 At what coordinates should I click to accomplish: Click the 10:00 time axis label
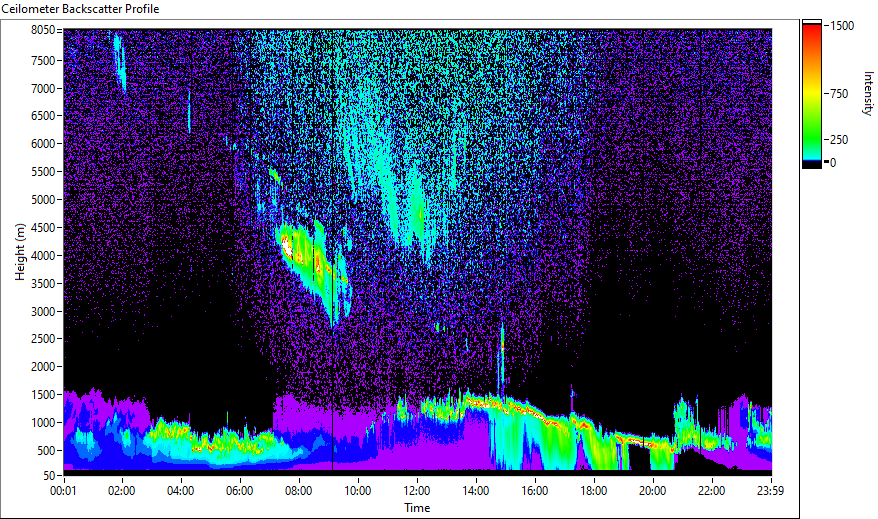pyautogui.click(x=358, y=491)
